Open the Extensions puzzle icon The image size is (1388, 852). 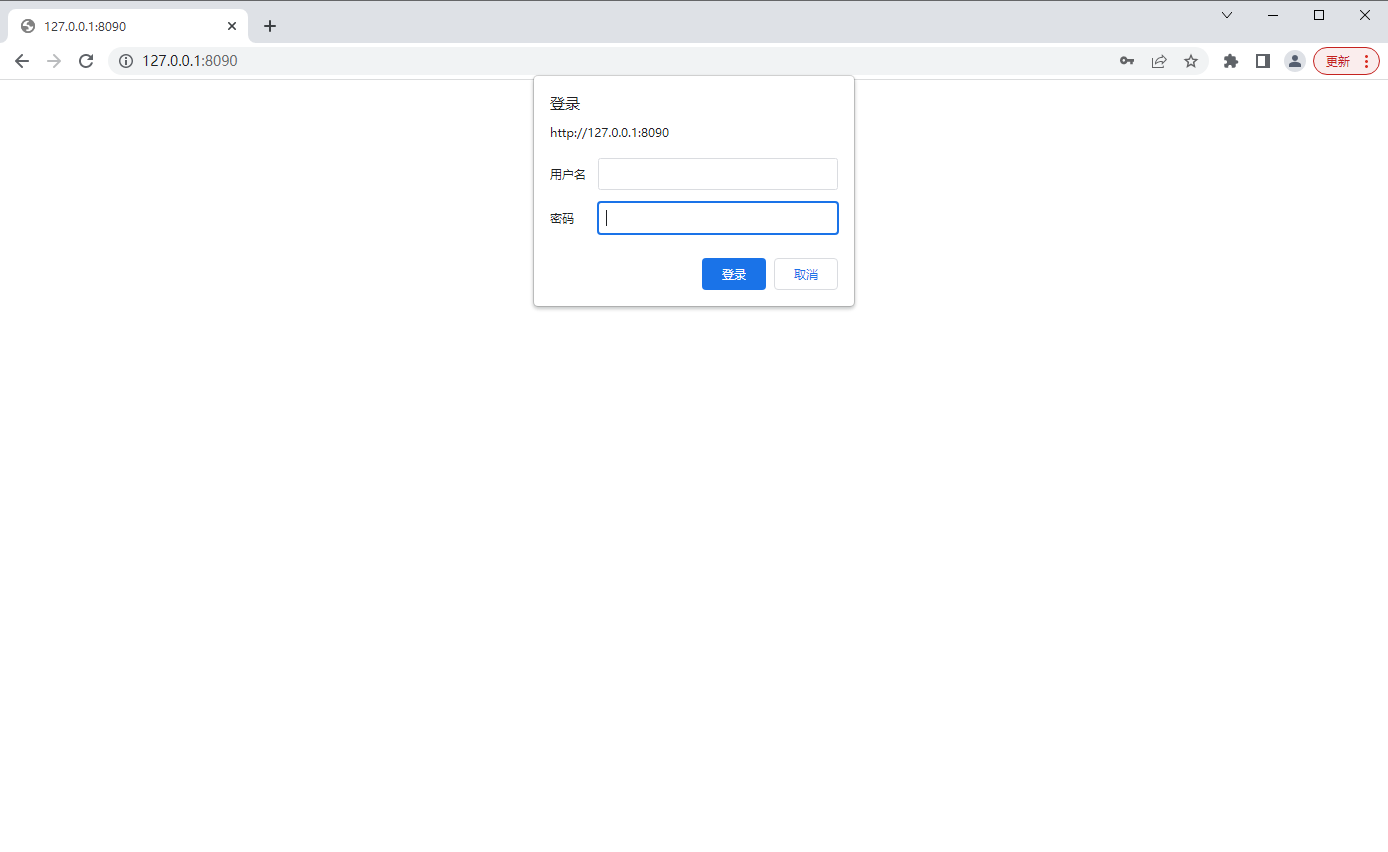click(x=1231, y=61)
